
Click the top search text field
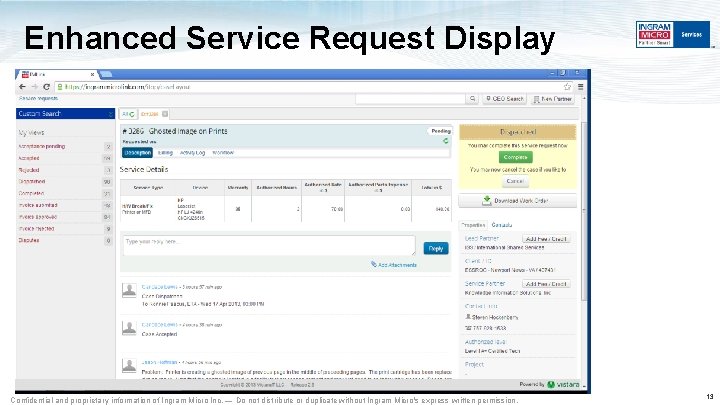click(410, 99)
